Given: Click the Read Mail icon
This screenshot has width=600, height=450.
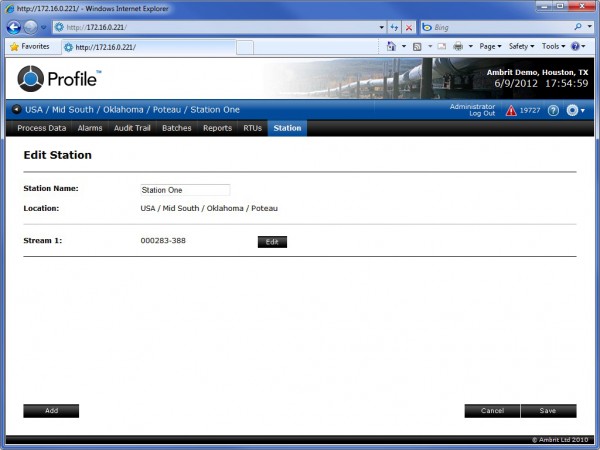Looking at the screenshot, I should 442,46.
